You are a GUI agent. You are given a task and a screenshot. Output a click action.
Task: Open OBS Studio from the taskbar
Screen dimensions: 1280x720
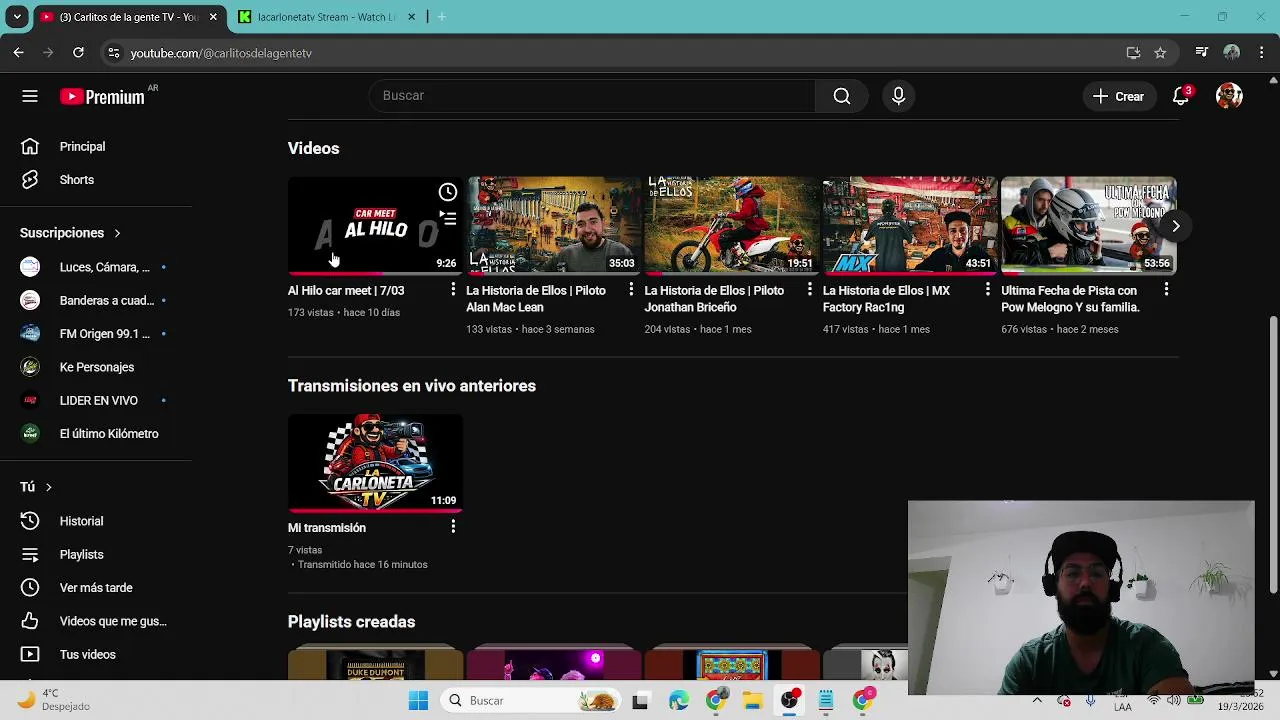click(x=789, y=701)
